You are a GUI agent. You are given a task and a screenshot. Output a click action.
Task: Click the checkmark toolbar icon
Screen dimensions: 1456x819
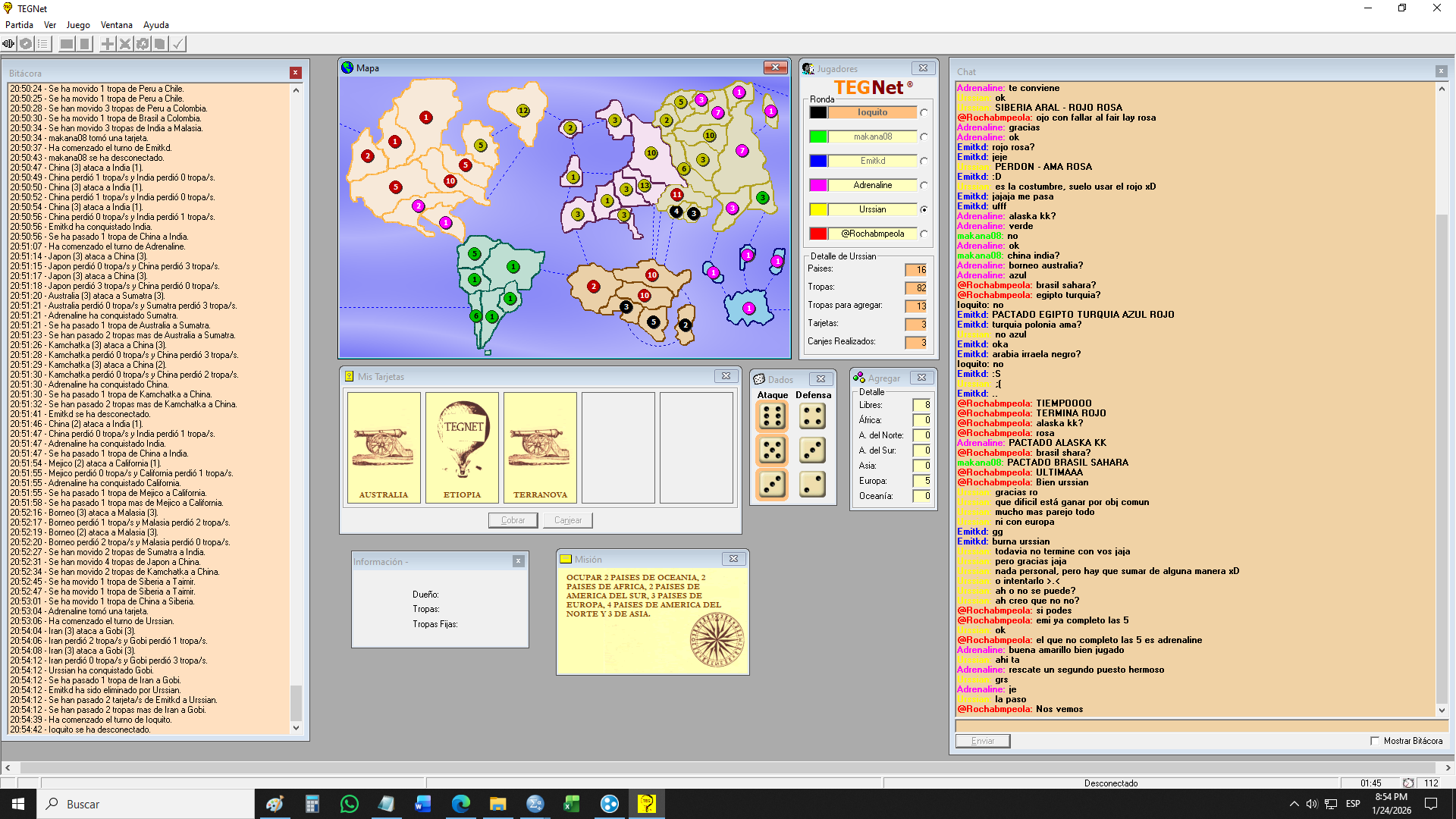[177, 44]
